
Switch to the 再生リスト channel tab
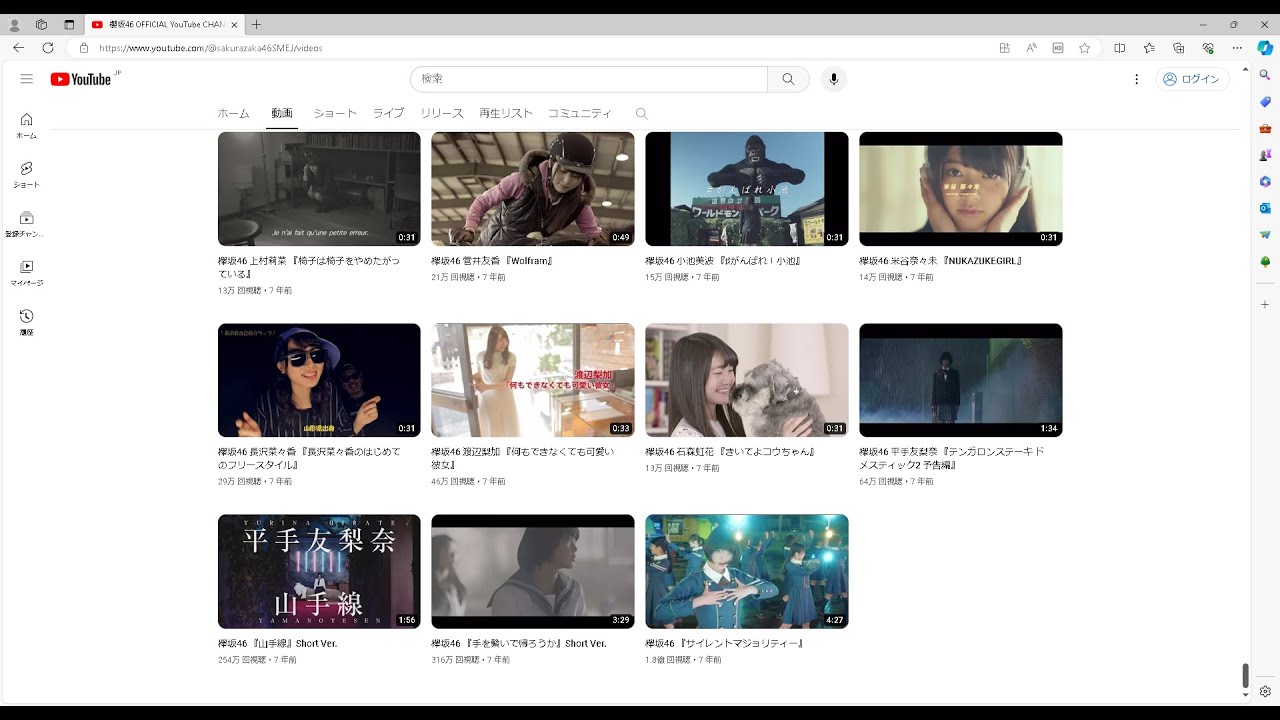click(505, 114)
